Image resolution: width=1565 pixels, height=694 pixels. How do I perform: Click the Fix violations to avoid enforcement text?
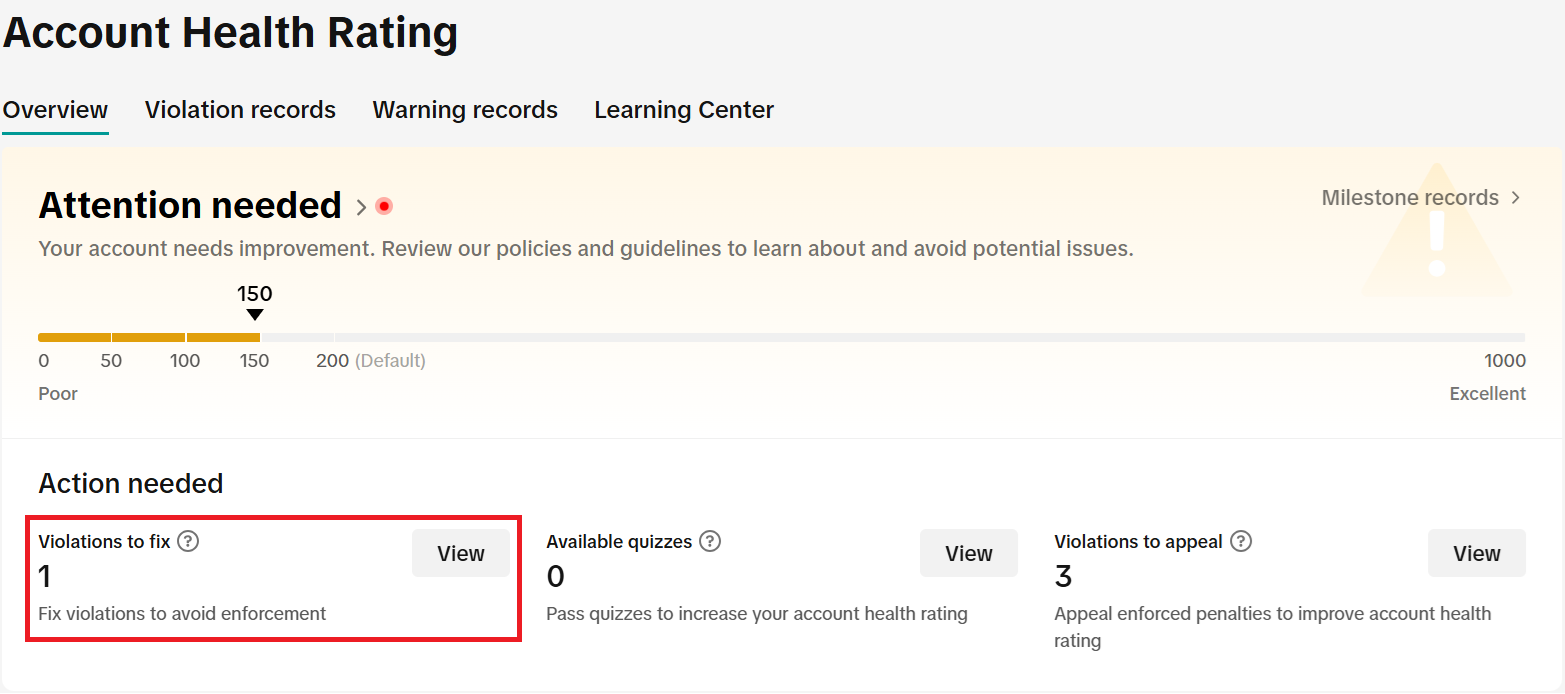tap(182, 614)
